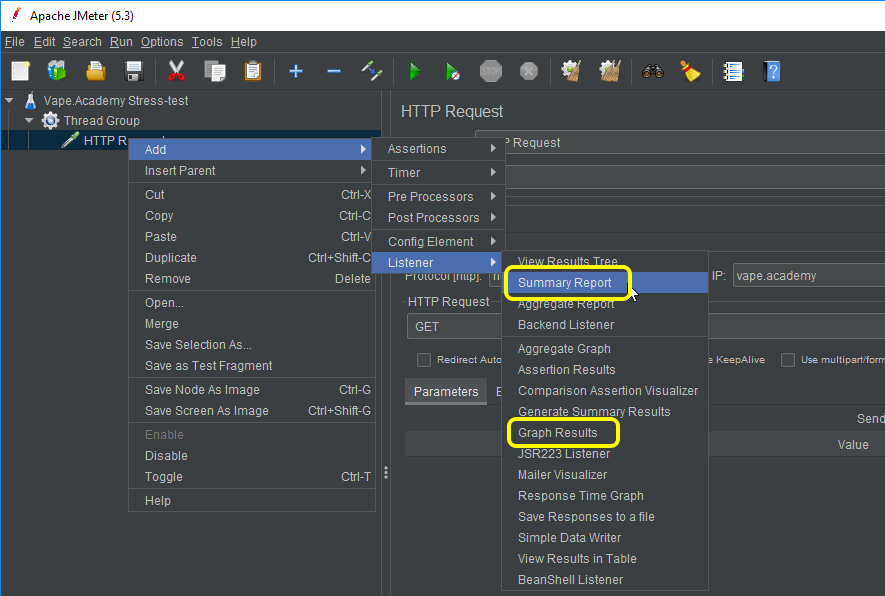
Task: Collapse the Vape.Academy Stress-test tree node
Action: (x=10, y=100)
